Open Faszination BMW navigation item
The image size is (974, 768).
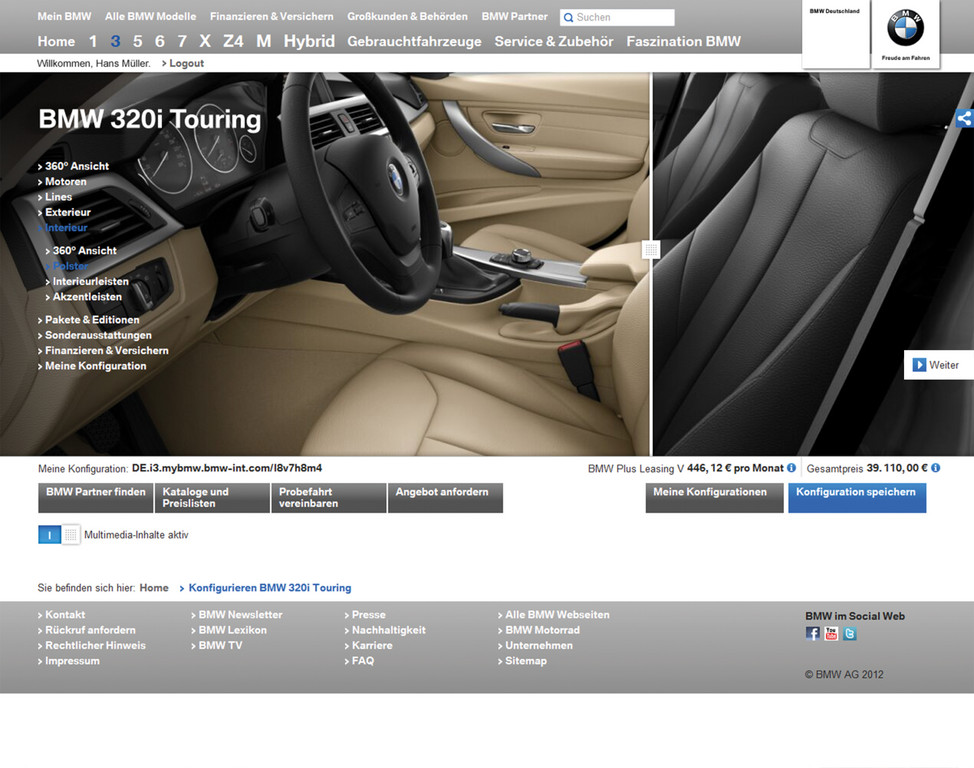click(683, 42)
